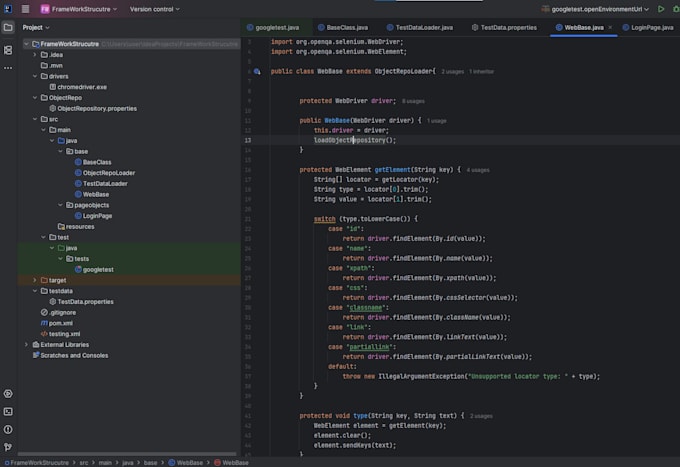The image size is (680, 467).
Task: Click the Debug bug icon
Action: (x=676, y=9)
